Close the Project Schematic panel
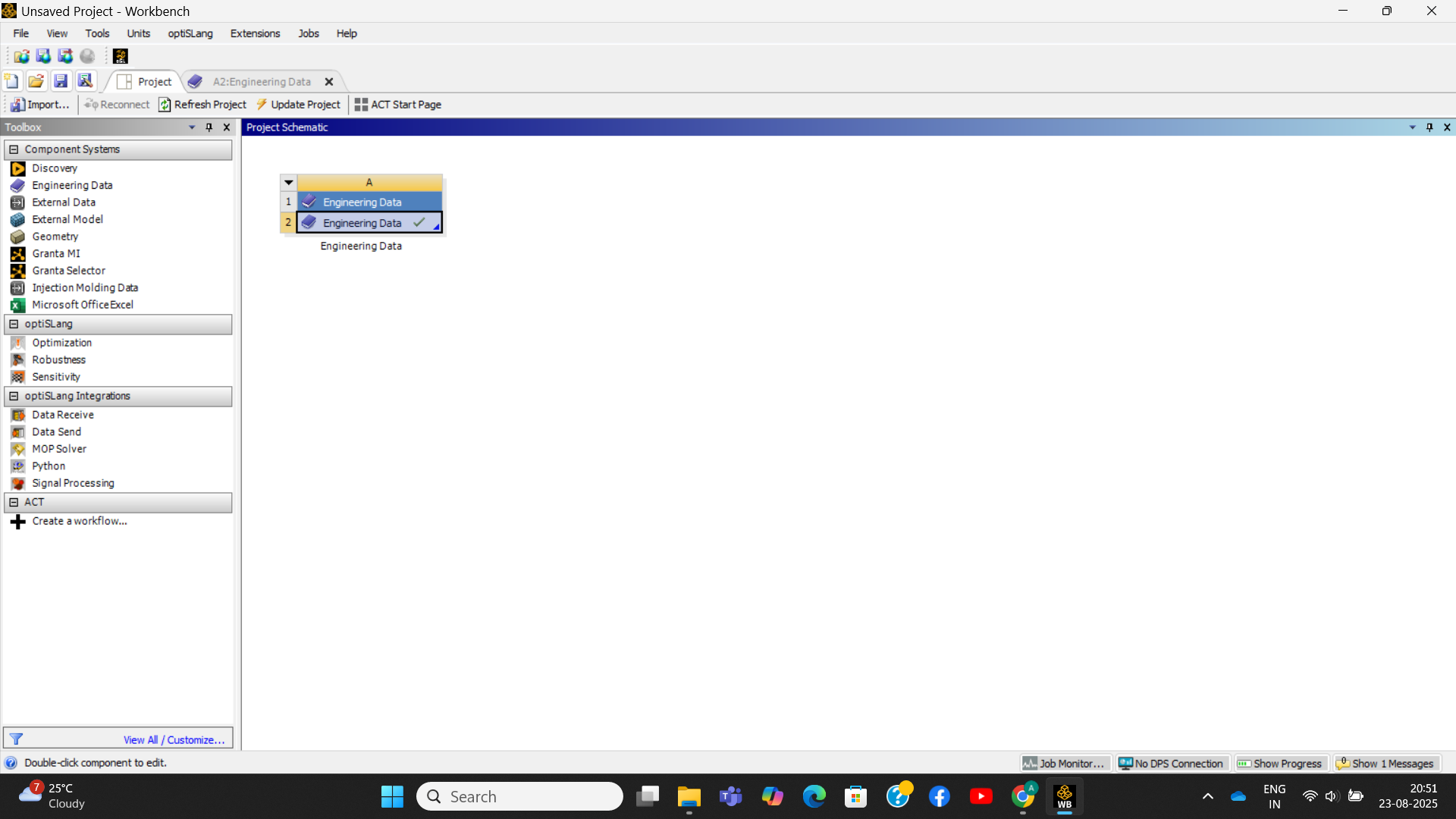 pos(1447,127)
